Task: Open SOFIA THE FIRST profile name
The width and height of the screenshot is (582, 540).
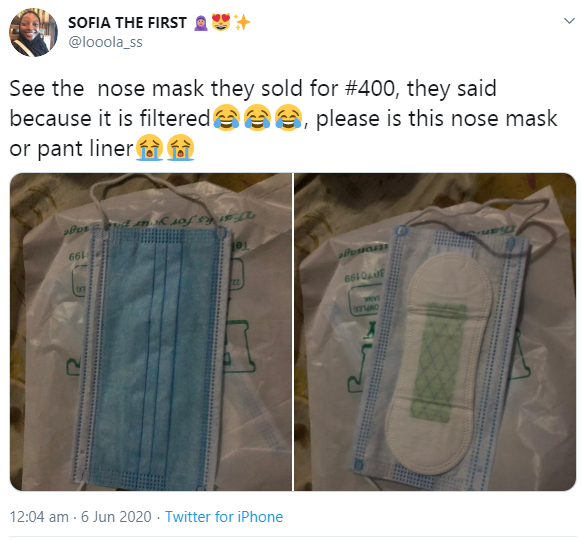Action: click(127, 23)
